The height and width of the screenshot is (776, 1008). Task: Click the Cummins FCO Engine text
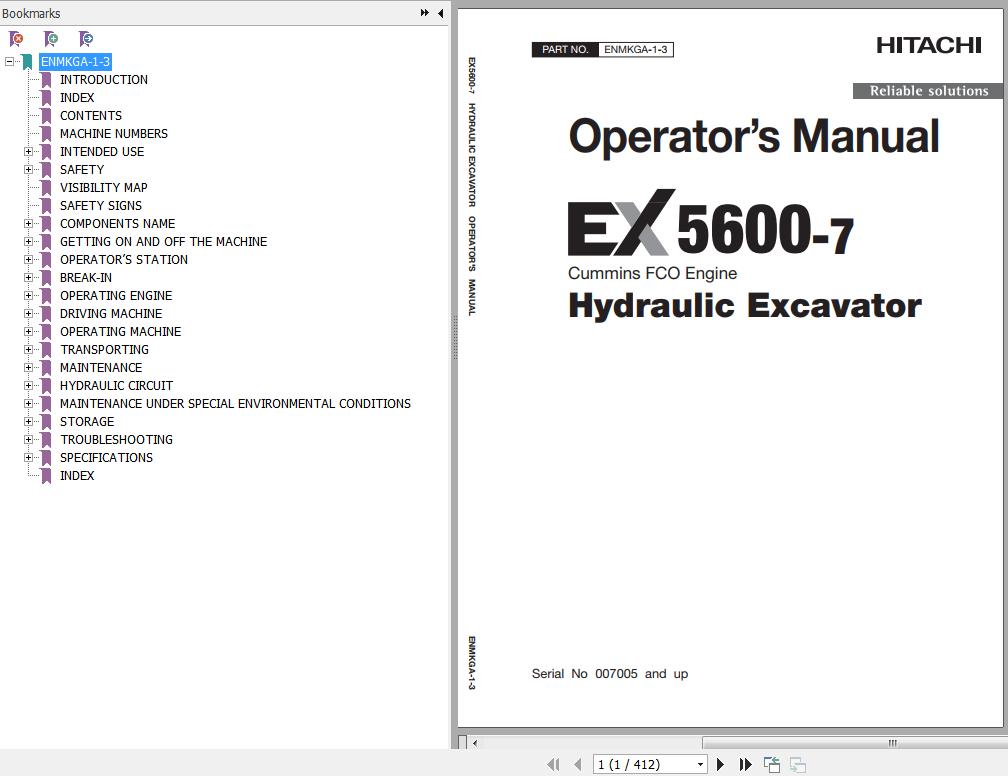[652, 273]
